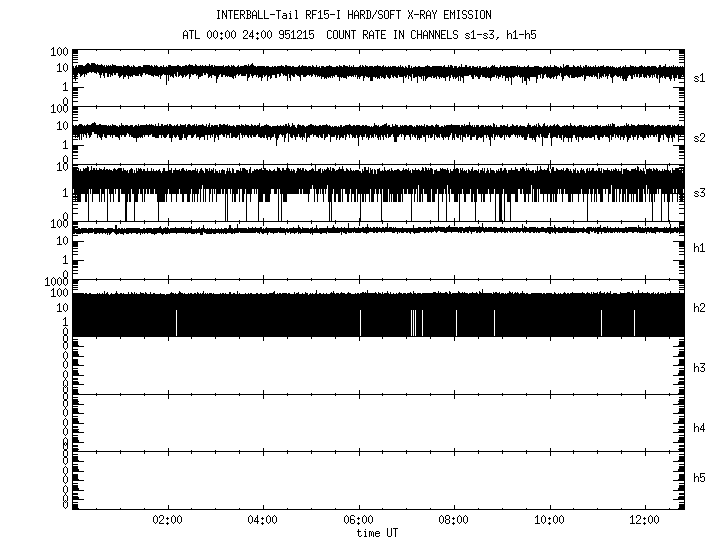Viewport: 720px width, 550px height.
Task: Click the s1 channel label
Action: click(x=700, y=77)
